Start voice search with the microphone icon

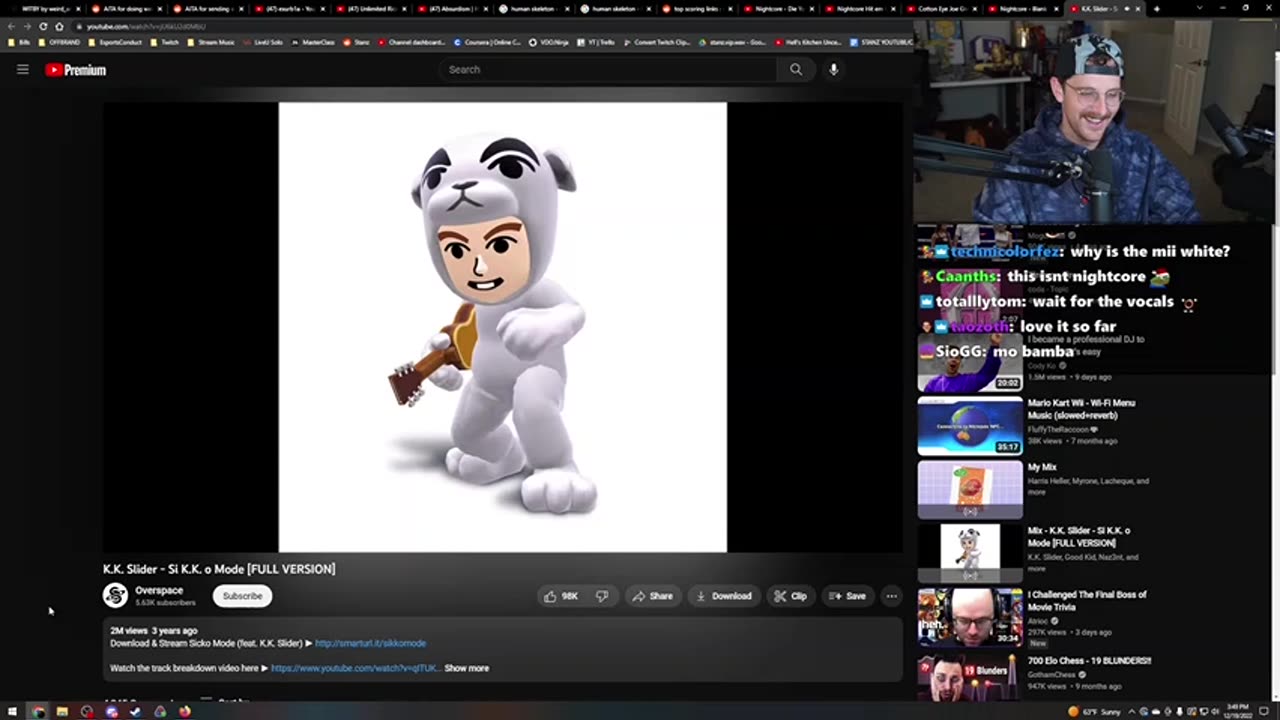point(833,69)
